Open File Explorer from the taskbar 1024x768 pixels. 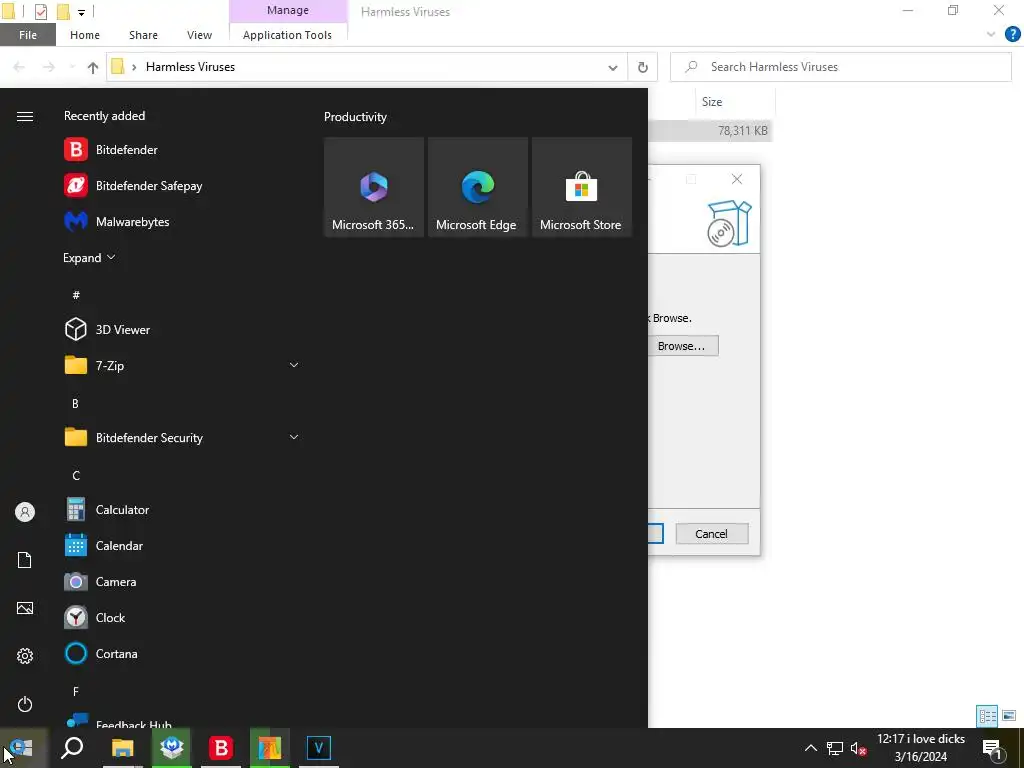tap(122, 748)
